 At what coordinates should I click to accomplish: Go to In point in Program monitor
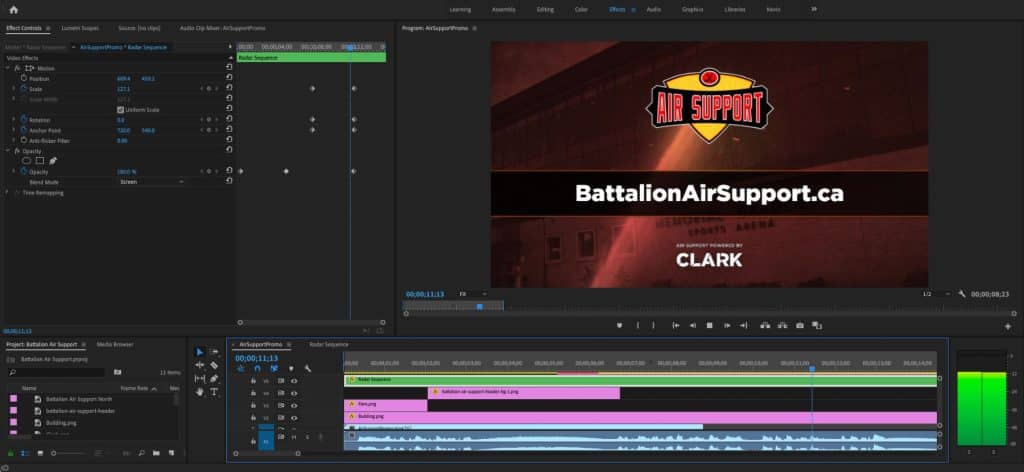tap(675, 325)
